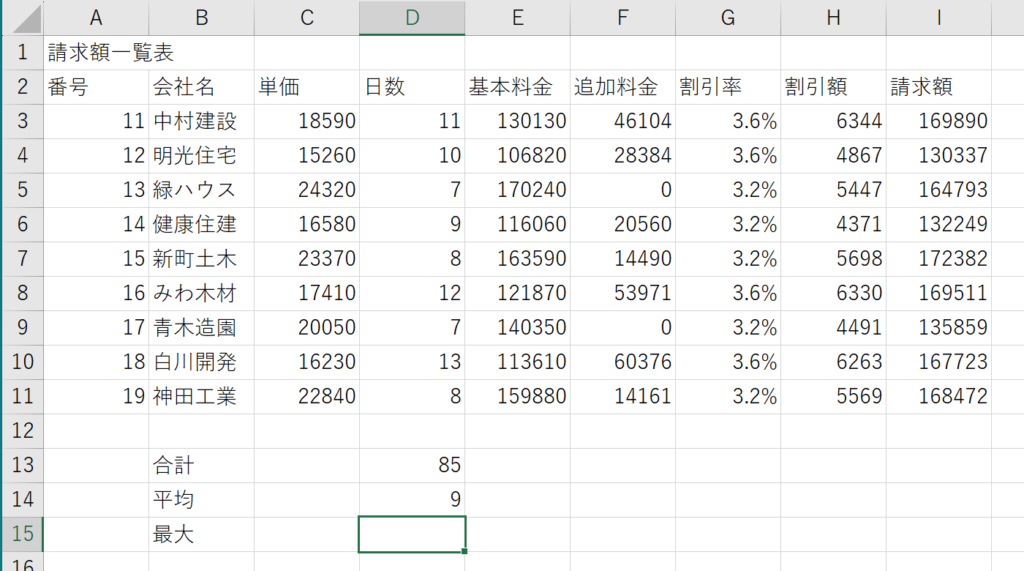Click the average days cell 9 in row 14
Image resolution: width=1024 pixels, height=571 pixels.
[412, 500]
